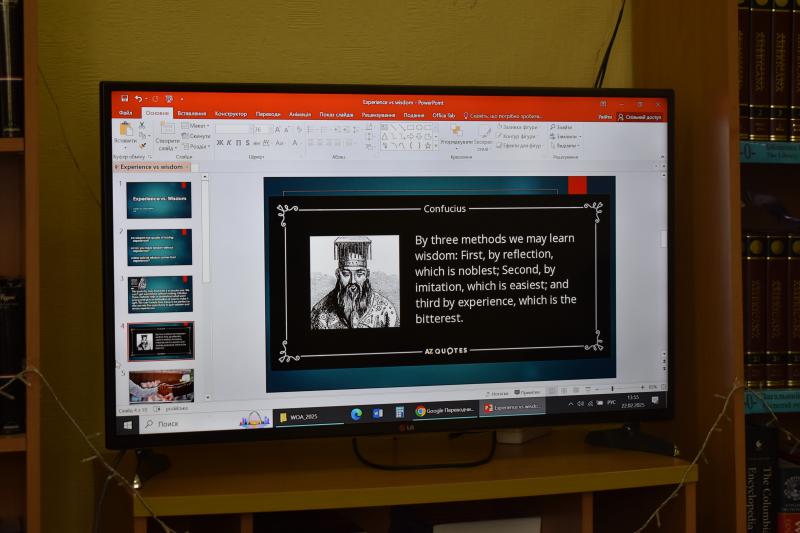Click the Shape Fill (Заливка фігури) button

pyautogui.click(x=518, y=127)
